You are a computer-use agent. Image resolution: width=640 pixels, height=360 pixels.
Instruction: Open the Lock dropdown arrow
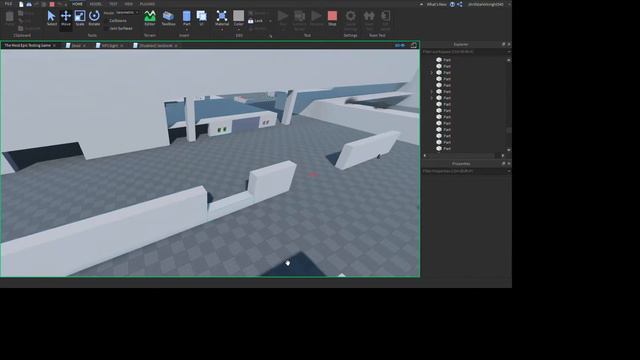click(x=270, y=21)
